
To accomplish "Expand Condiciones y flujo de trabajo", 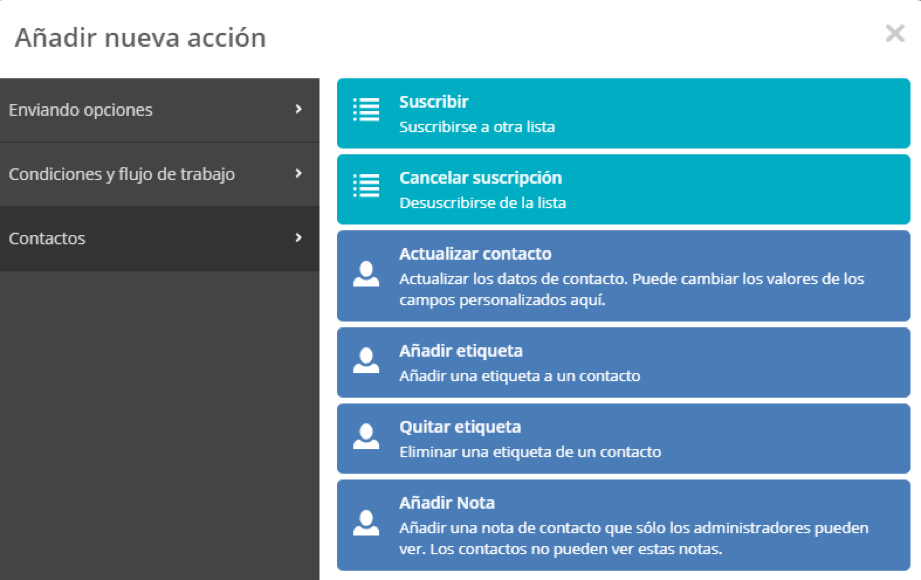I will (160, 174).
